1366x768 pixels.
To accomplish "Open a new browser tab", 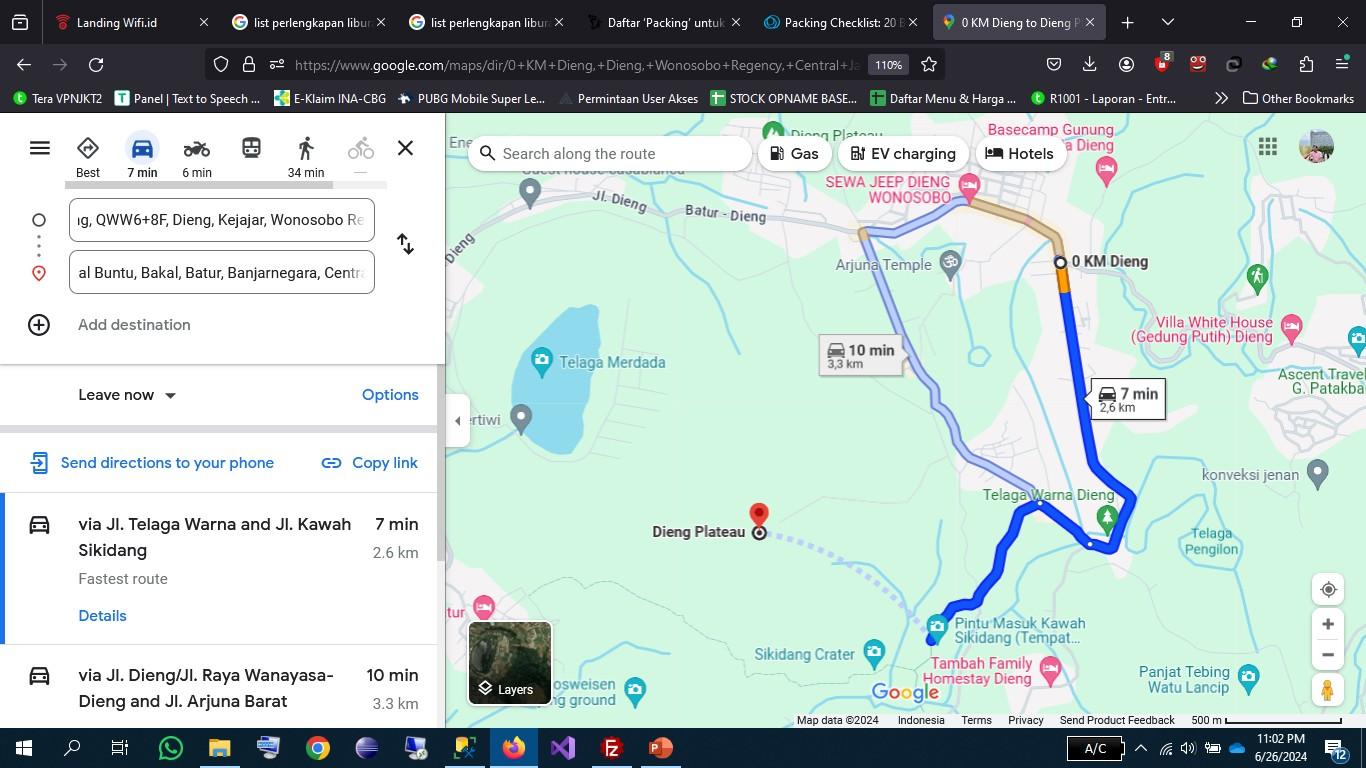I will tap(1127, 22).
